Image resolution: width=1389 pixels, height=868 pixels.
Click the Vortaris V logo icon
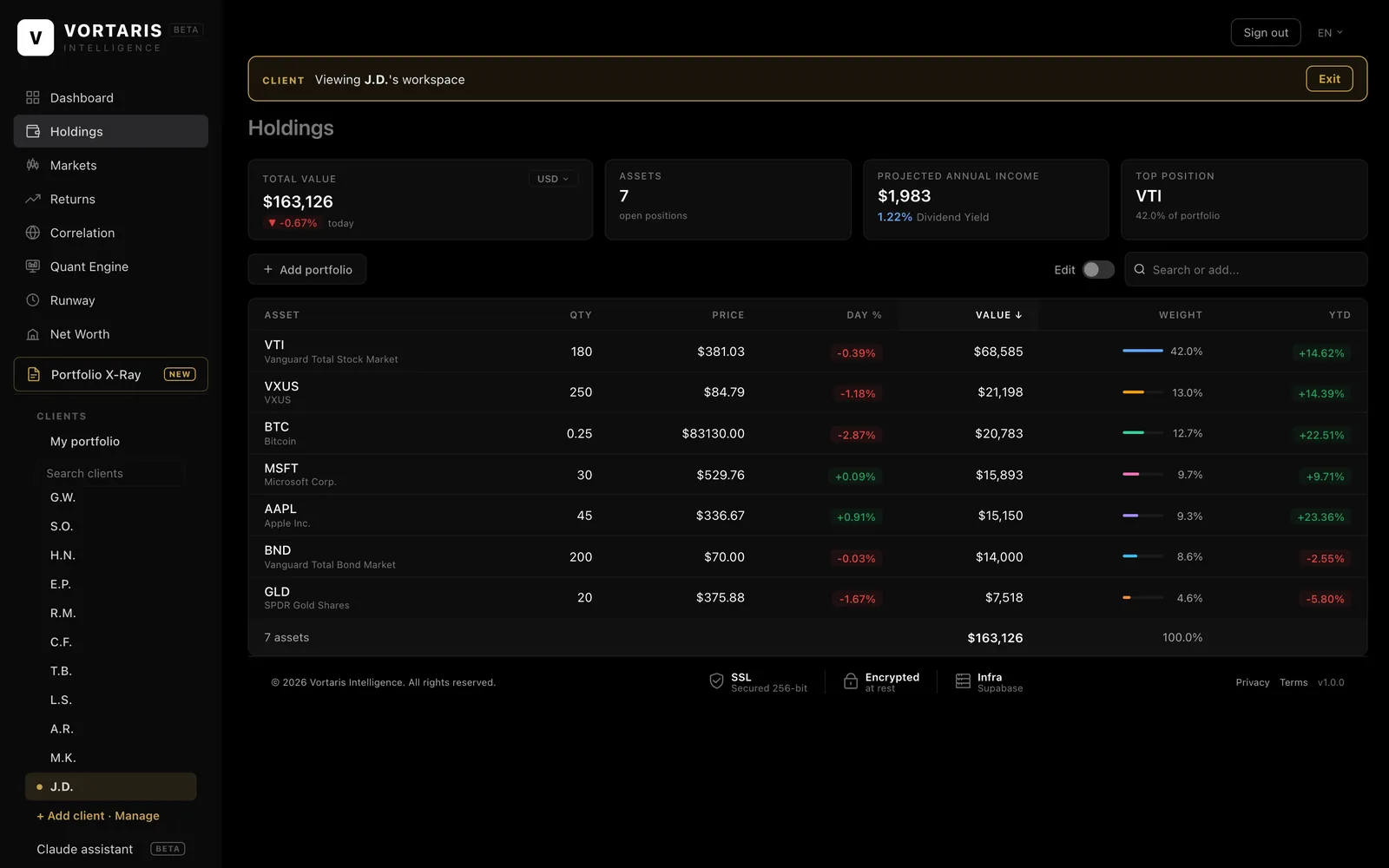pos(36,37)
